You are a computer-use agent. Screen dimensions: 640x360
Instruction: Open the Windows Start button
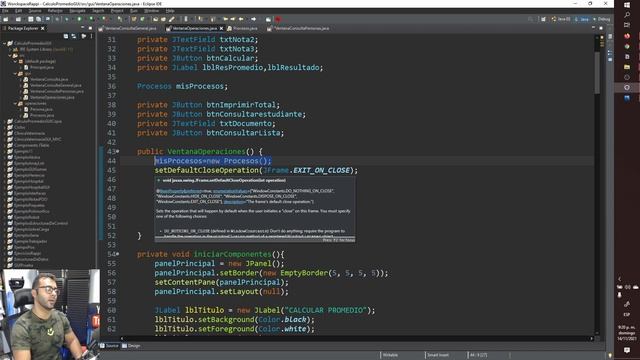pyautogui.click(x=627, y=4)
